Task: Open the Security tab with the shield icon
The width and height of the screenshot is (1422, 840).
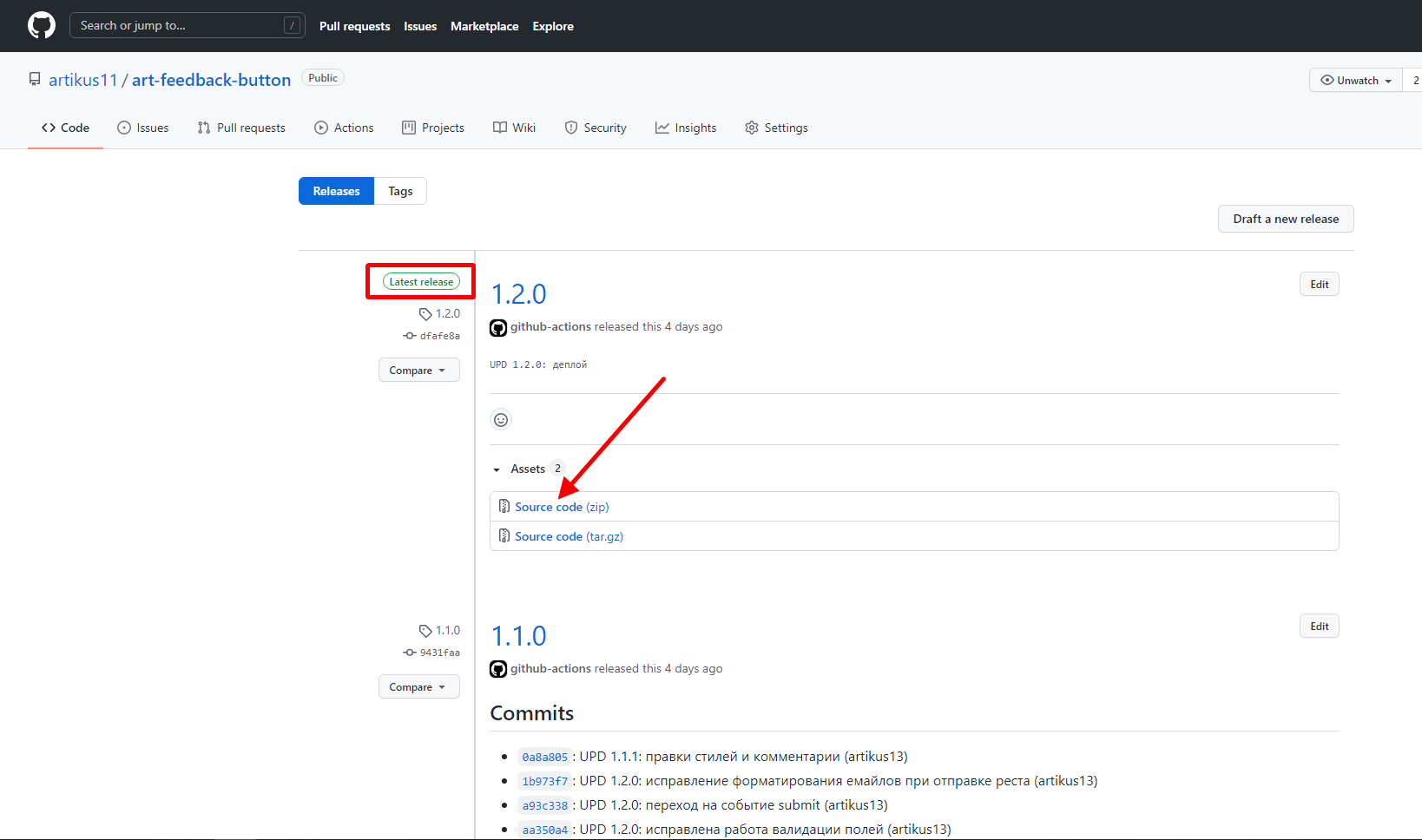Action: pyautogui.click(x=596, y=128)
